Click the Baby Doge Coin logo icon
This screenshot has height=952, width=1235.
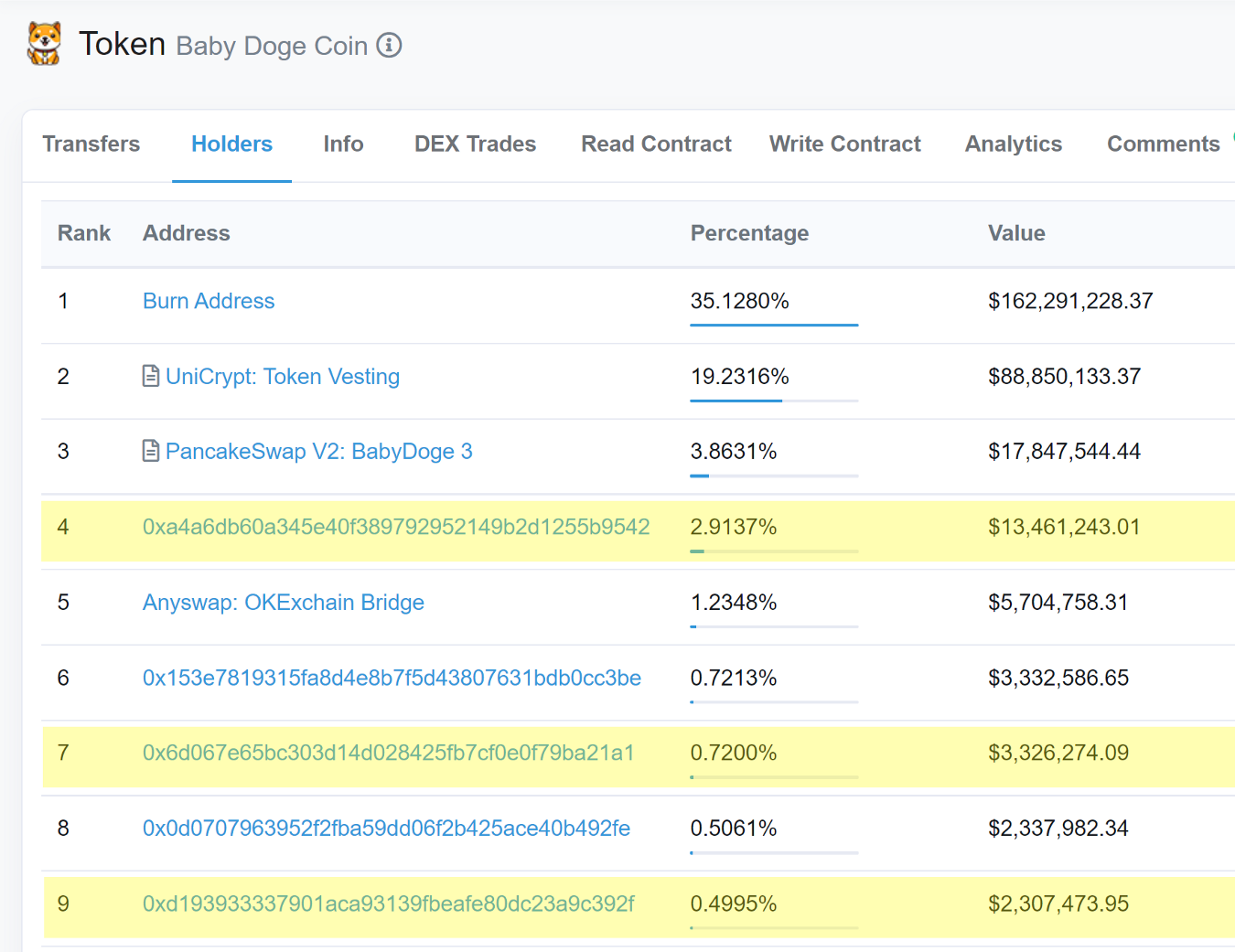coord(44,44)
